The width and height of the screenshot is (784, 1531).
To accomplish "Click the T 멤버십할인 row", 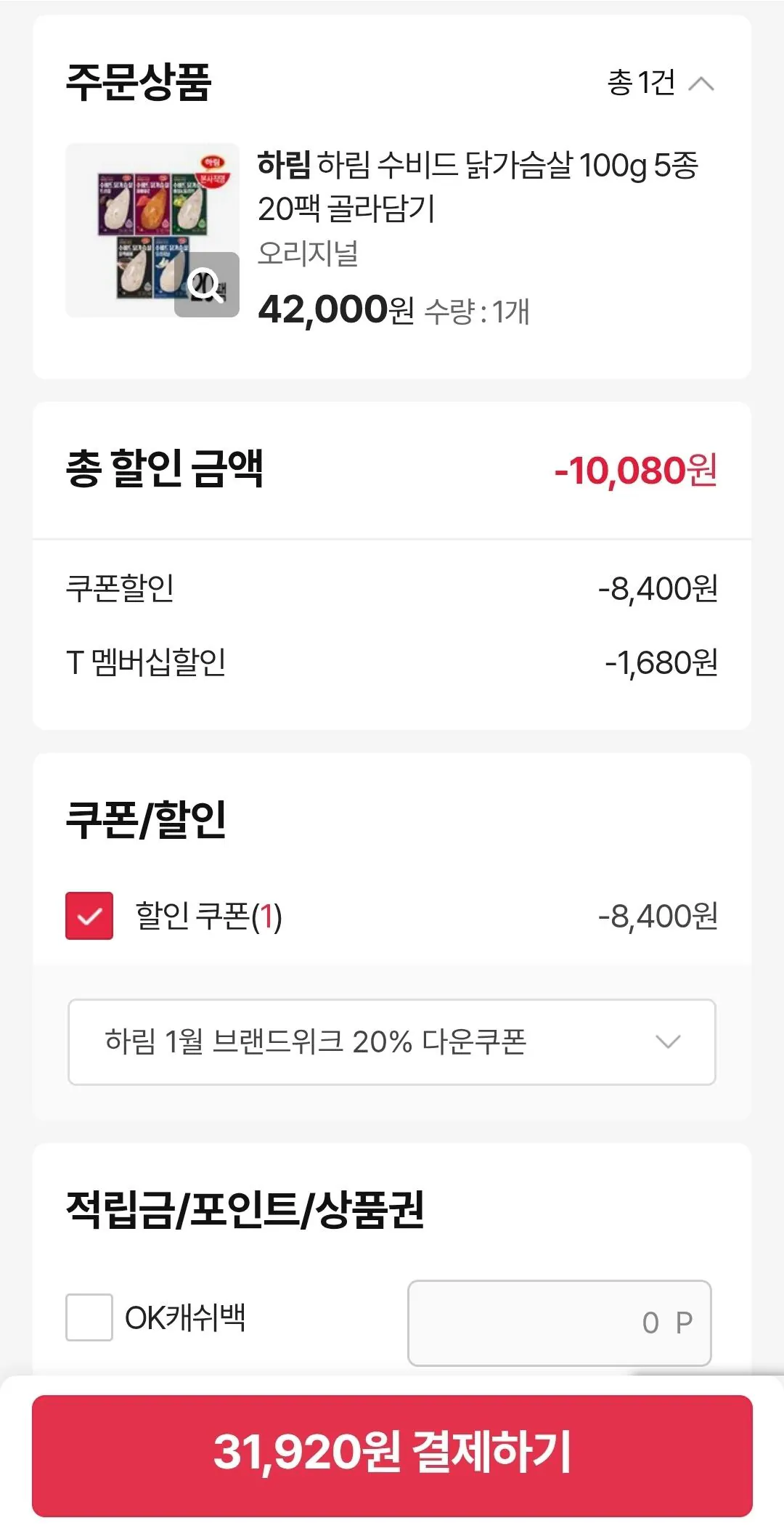I will [392, 662].
